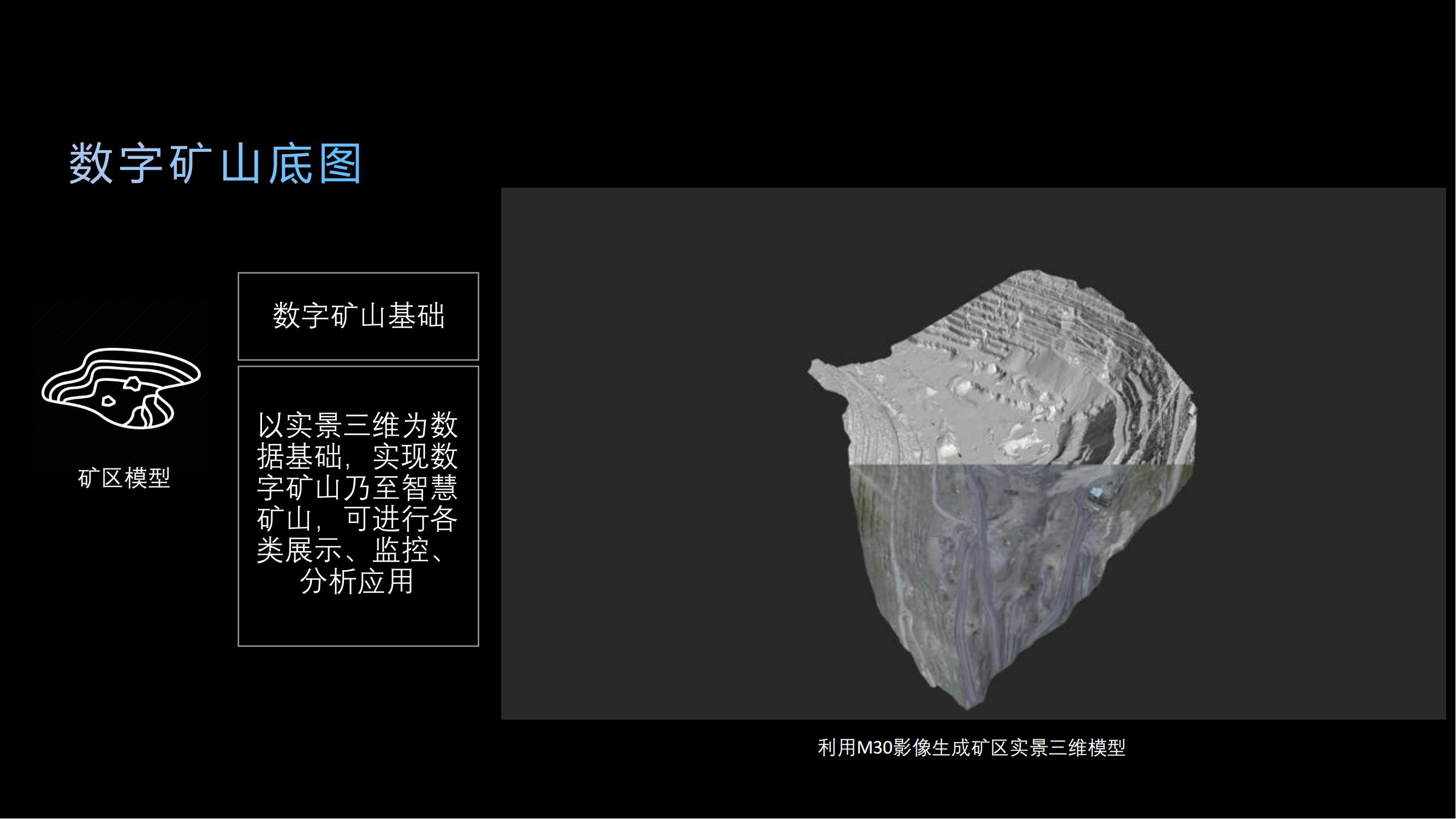Screen dimensions: 1456x819
Task: Click the 数字矿山底图 slide title
Action: [x=215, y=164]
